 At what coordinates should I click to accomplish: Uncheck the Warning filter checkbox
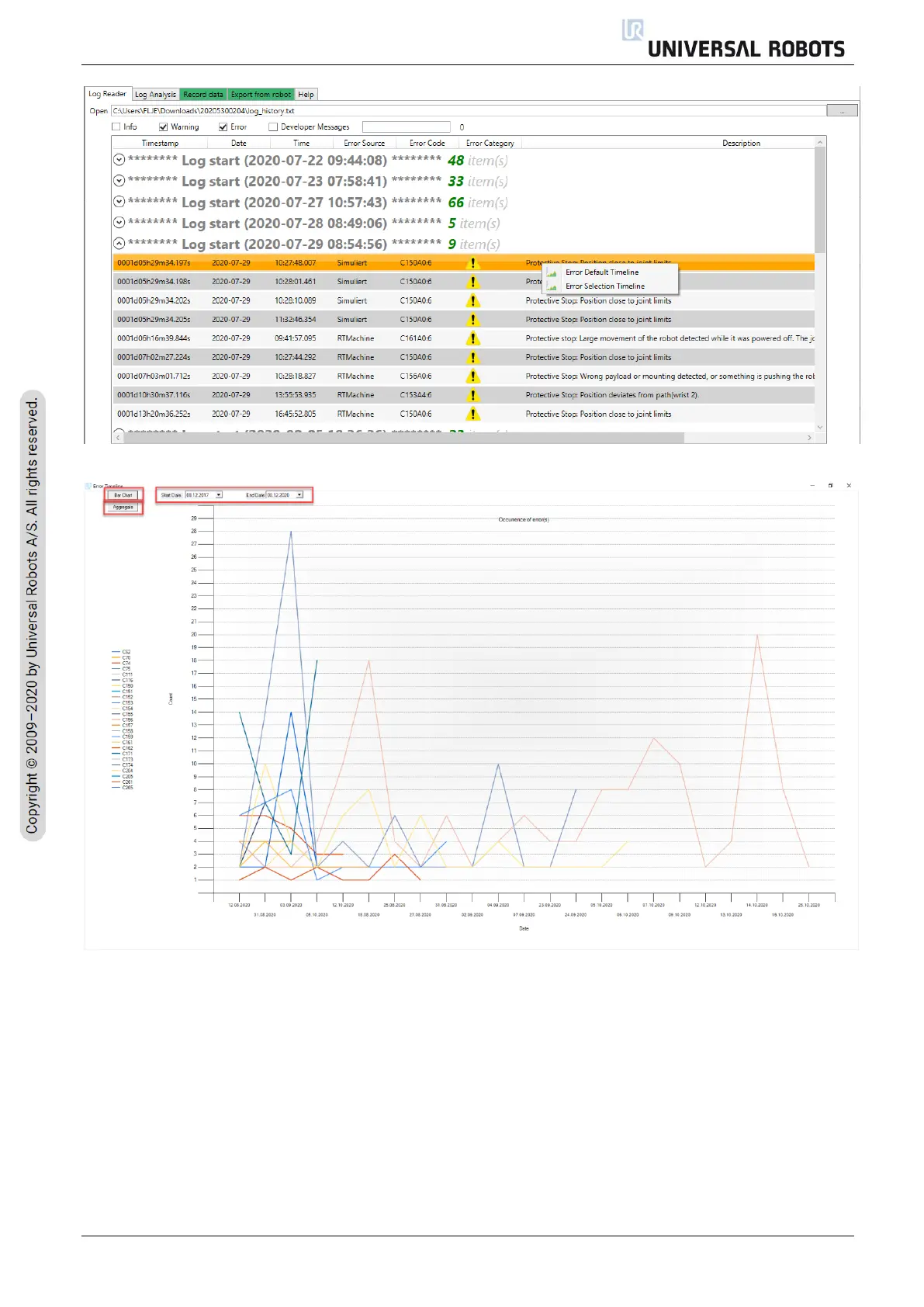[164, 127]
